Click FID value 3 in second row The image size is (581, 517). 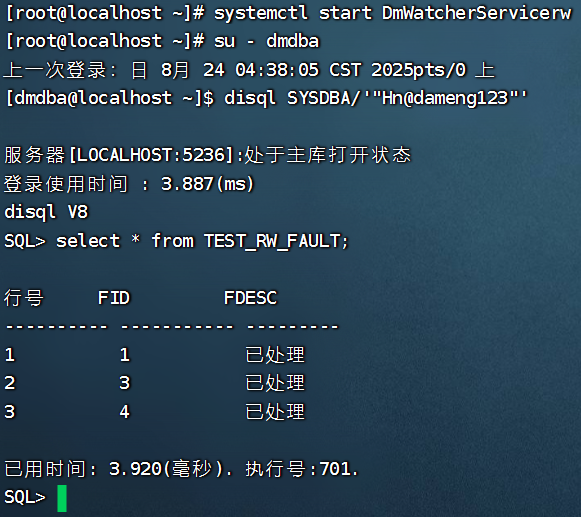(x=125, y=383)
